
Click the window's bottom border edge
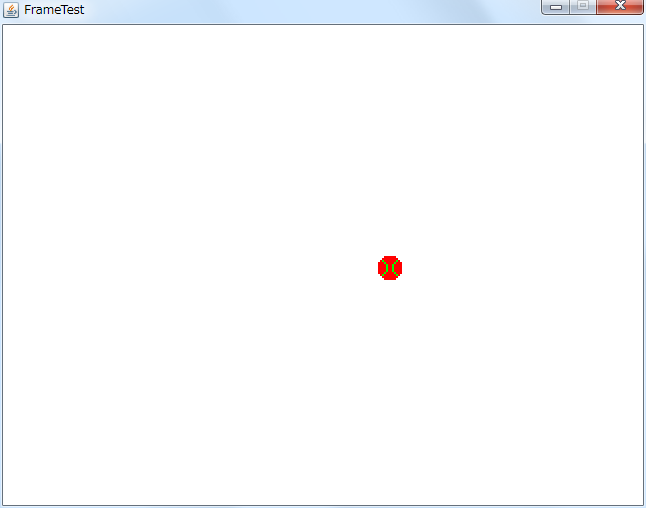click(x=320, y=506)
